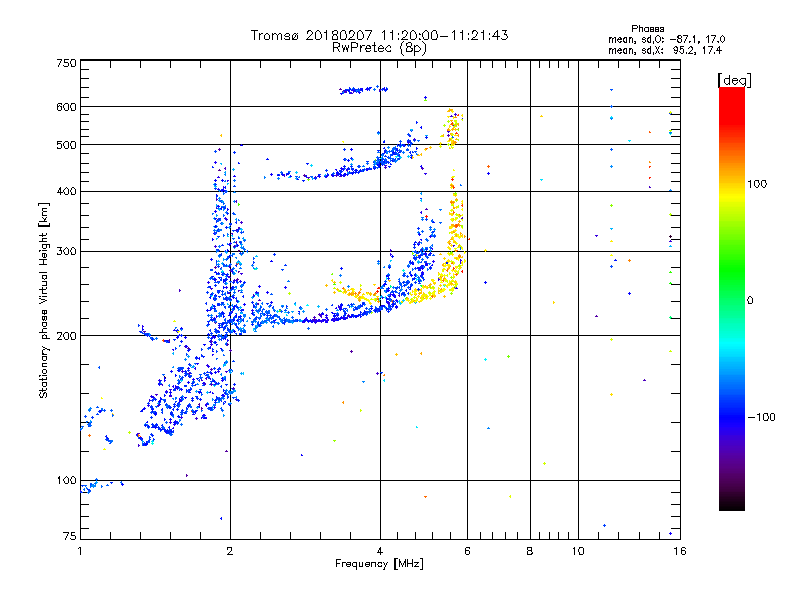
Task: Click the y-axis tick label '600'
Action: click(66, 107)
